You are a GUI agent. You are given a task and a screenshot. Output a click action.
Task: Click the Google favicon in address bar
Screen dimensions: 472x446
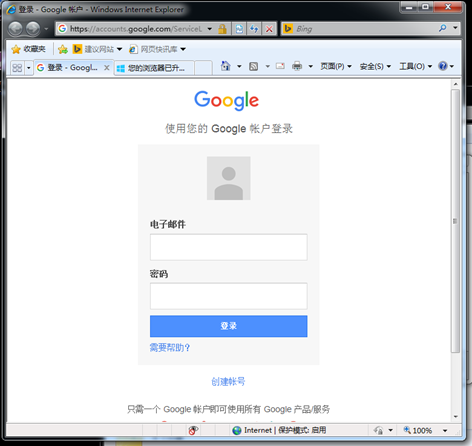click(x=62, y=29)
